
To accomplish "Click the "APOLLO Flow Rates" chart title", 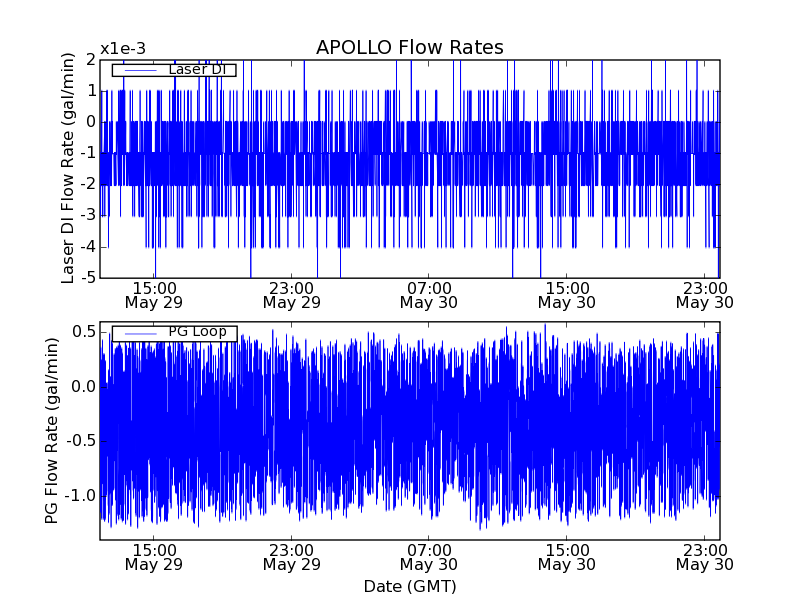I will 409,48.
